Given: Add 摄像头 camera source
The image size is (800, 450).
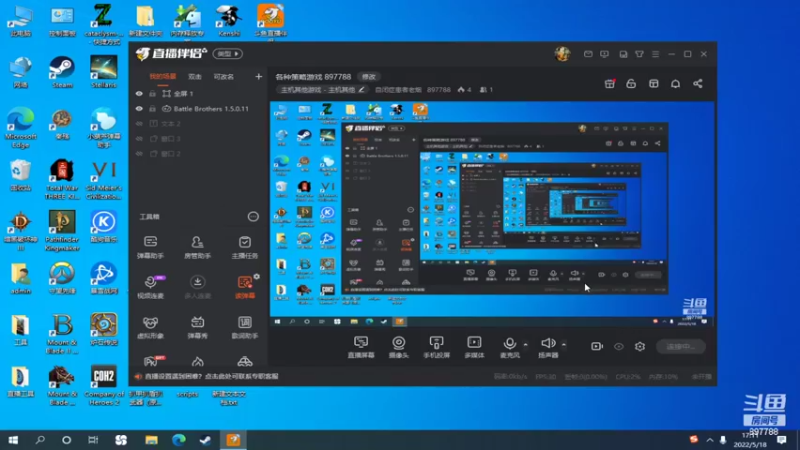Looking at the screenshot, I should (398, 347).
